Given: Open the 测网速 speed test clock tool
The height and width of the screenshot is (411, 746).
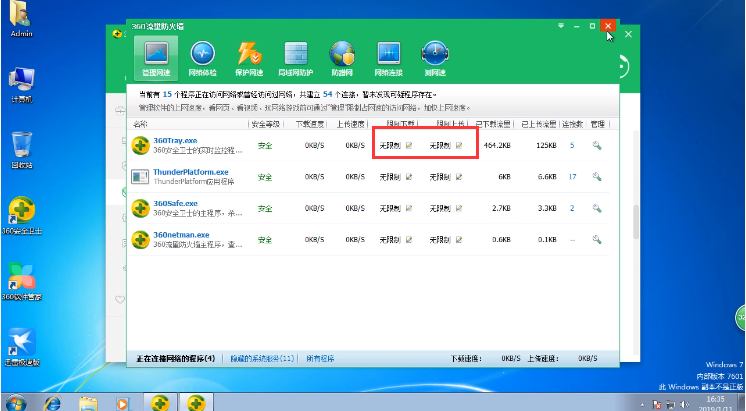Looking at the screenshot, I should [x=435, y=58].
